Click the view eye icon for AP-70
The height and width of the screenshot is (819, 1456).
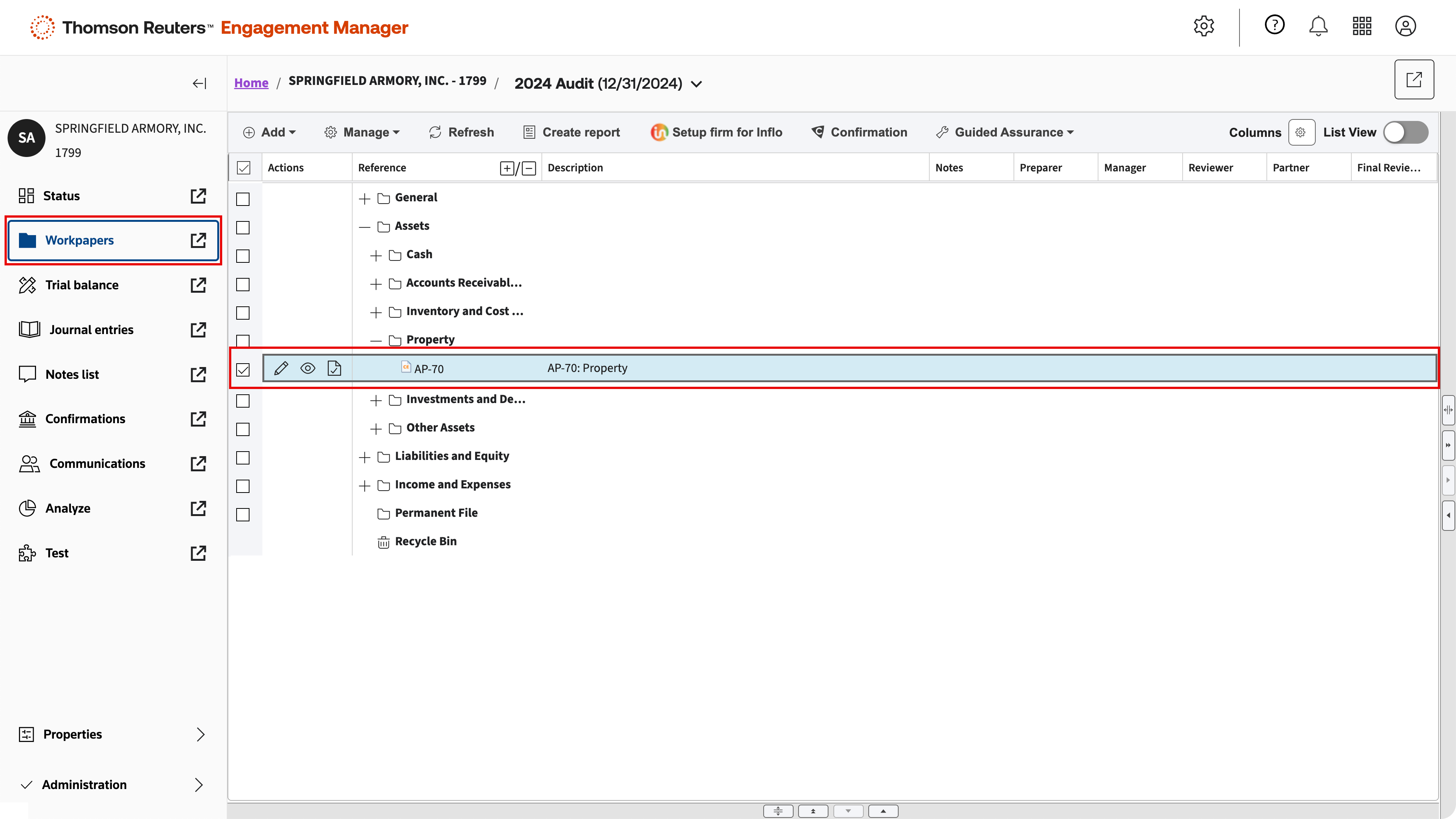pos(308,369)
